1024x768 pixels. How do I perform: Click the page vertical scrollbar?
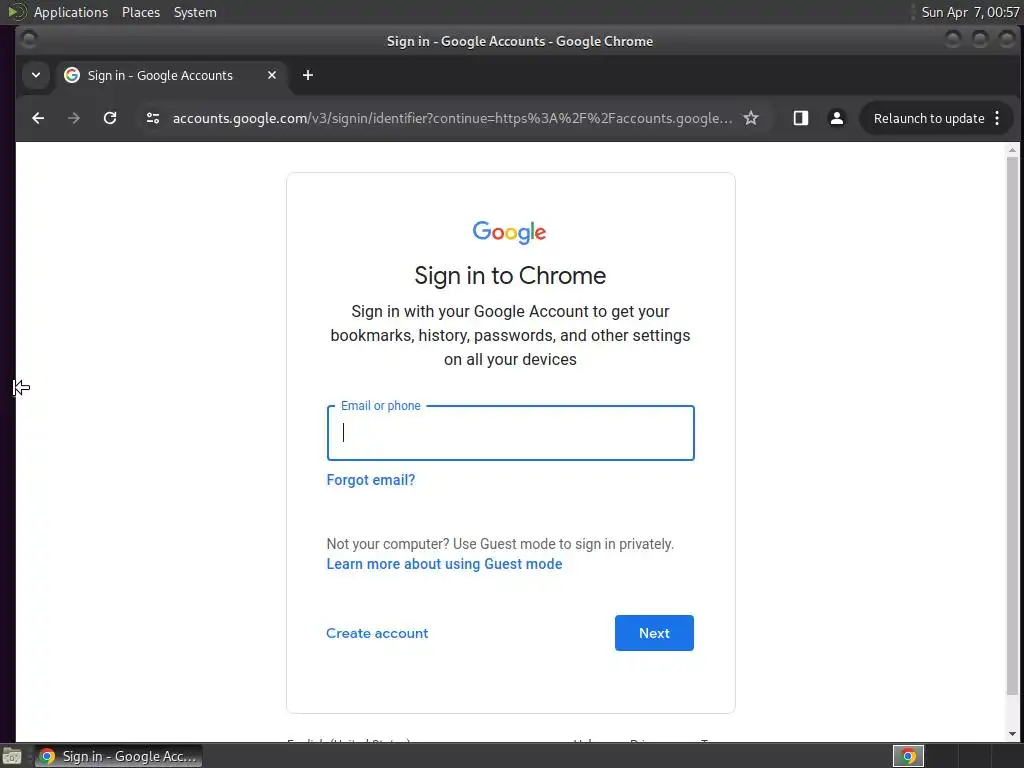click(x=1012, y=426)
